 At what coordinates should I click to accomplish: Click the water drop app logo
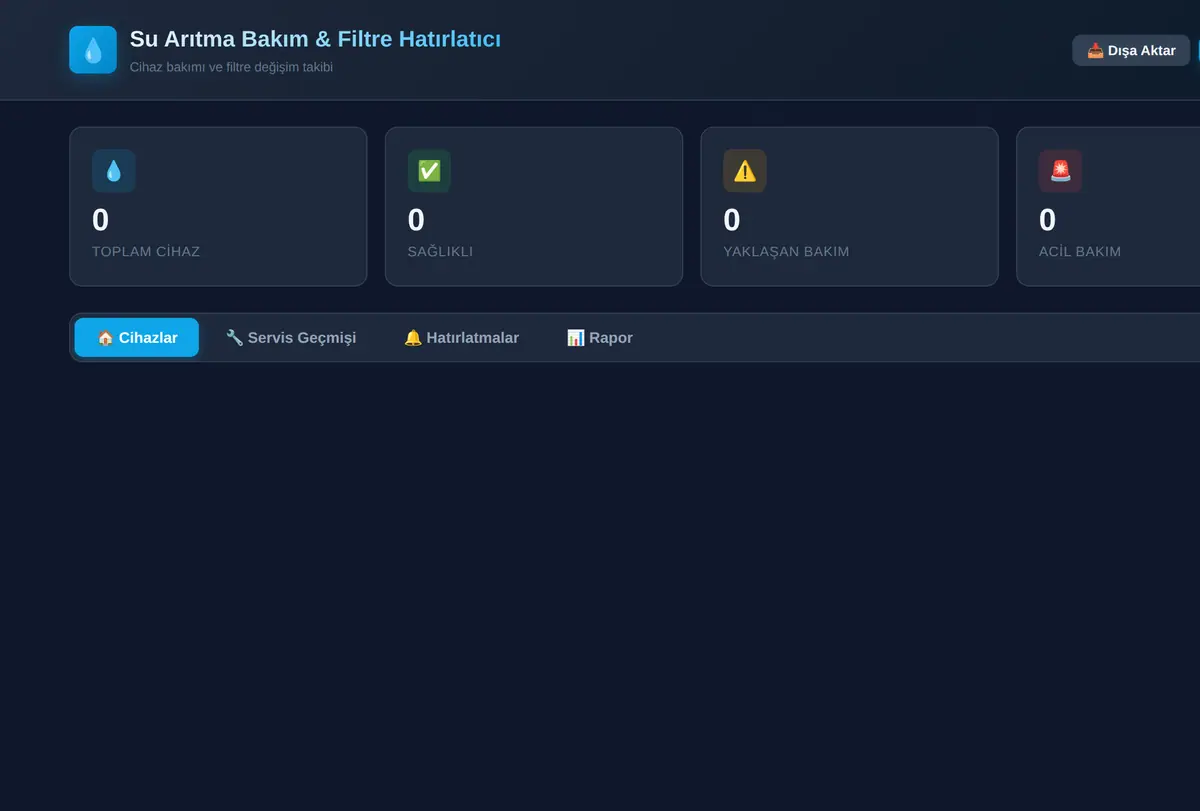tap(93, 50)
